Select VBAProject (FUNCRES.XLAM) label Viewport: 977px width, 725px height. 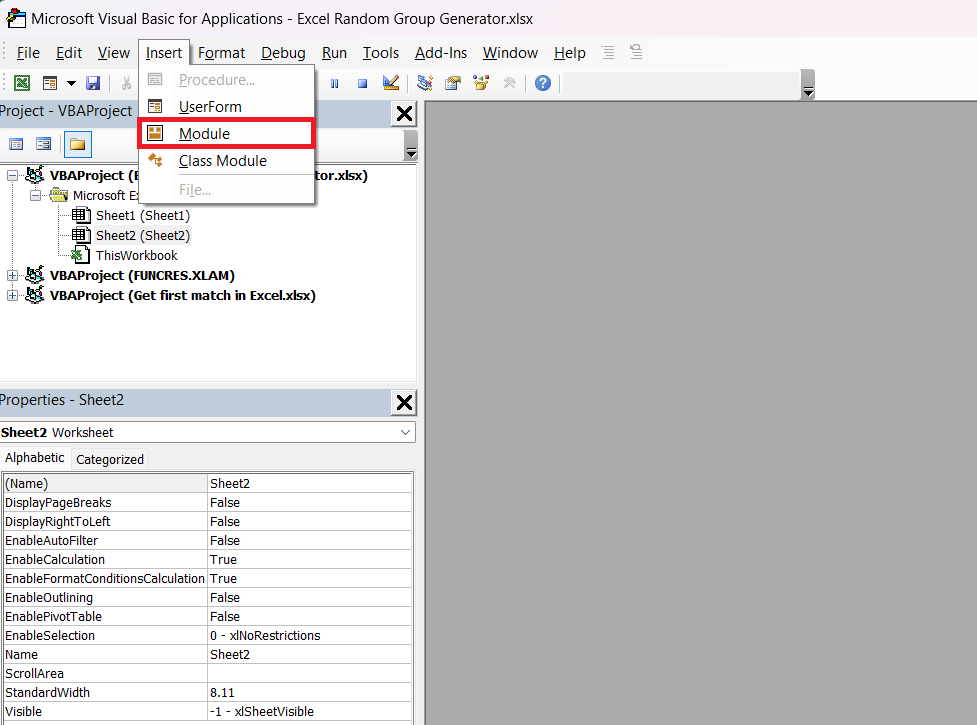[142, 275]
